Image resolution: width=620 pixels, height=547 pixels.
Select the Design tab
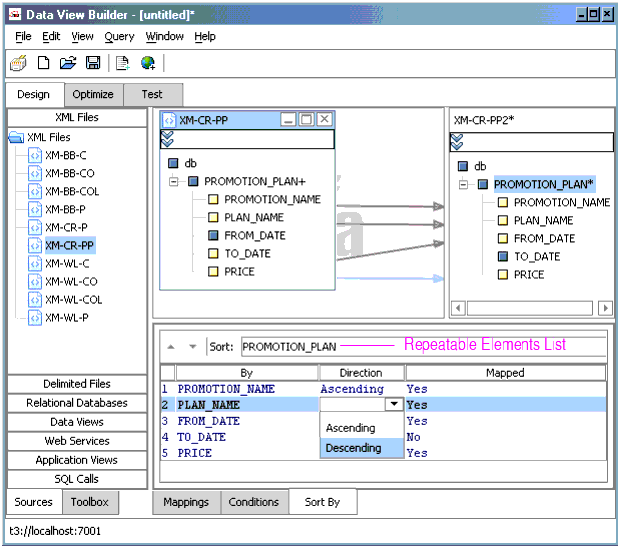click(34, 95)
